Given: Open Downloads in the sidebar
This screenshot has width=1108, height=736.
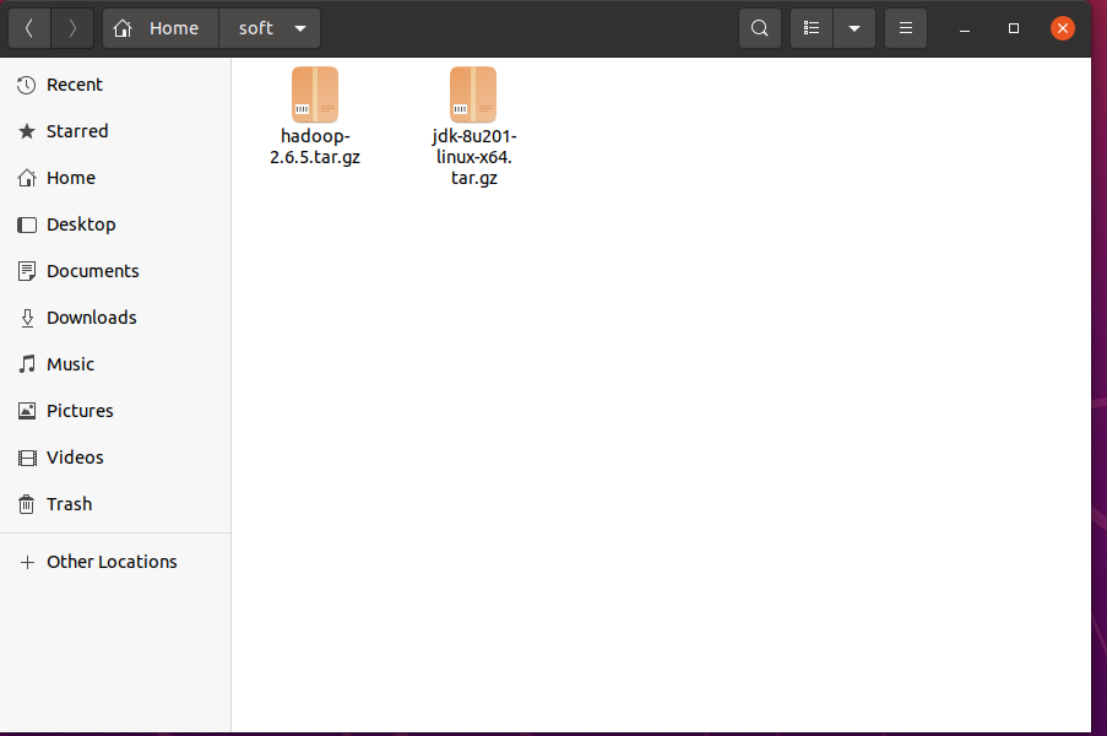Looking at the screenshot, I should 115,318.
